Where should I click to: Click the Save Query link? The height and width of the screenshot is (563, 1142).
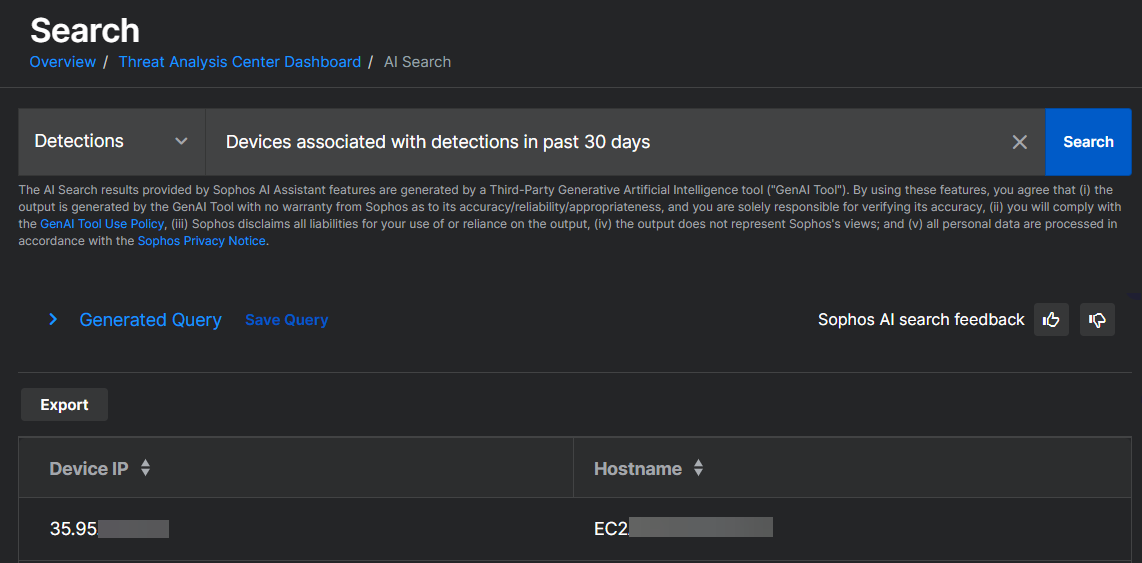tap(286, 320)
